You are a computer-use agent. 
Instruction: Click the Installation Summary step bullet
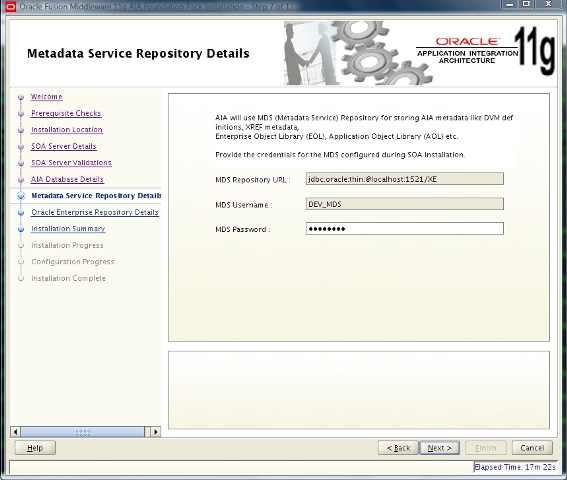pos(21,229)
